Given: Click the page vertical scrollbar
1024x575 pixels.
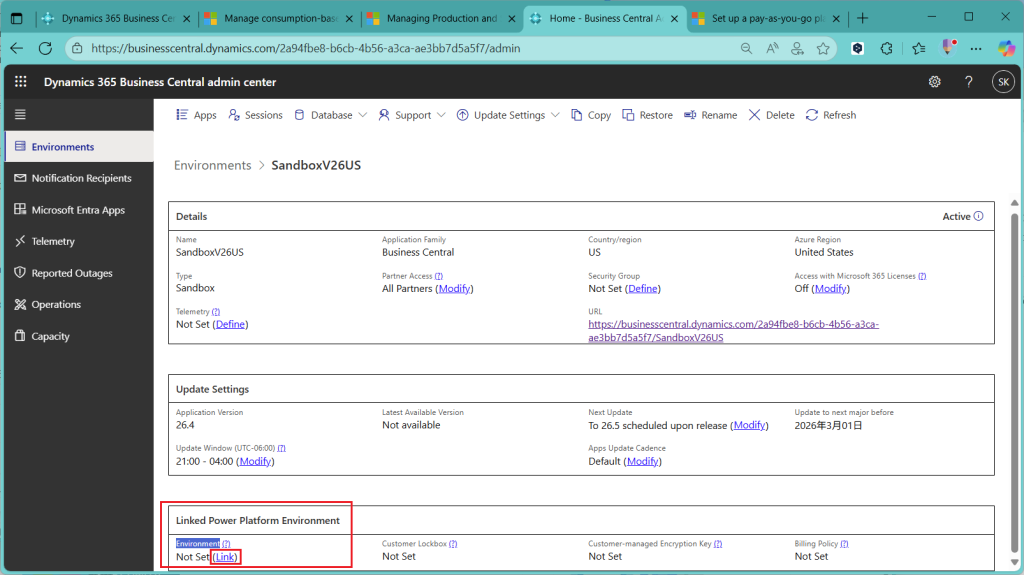Looking at the screenshot, I should point(1014,382).
